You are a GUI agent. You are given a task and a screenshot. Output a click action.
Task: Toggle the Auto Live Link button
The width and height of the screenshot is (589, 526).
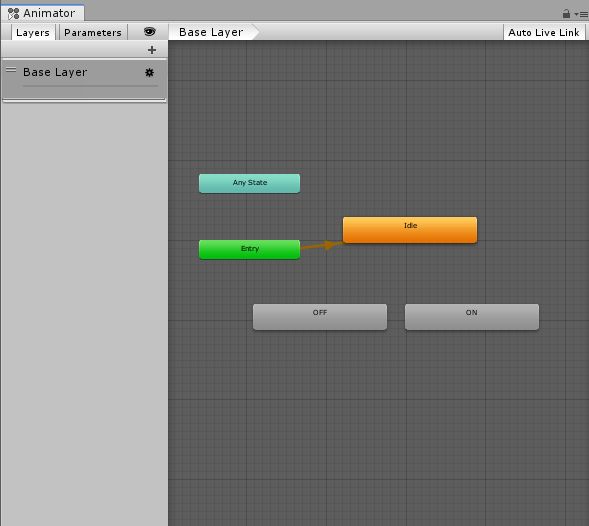[x=544, y=32]
